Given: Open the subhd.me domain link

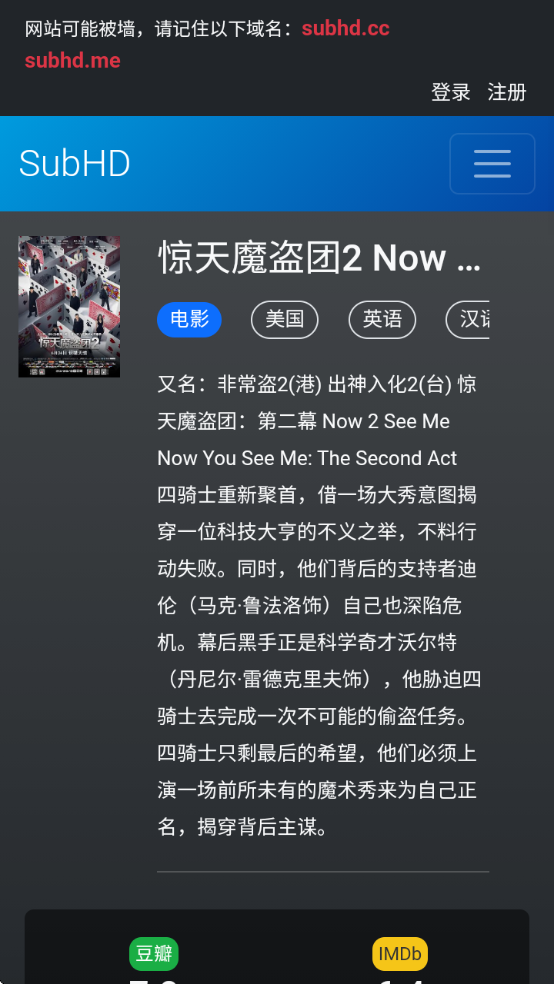Looking at the screenshot, I should [73, 60].
